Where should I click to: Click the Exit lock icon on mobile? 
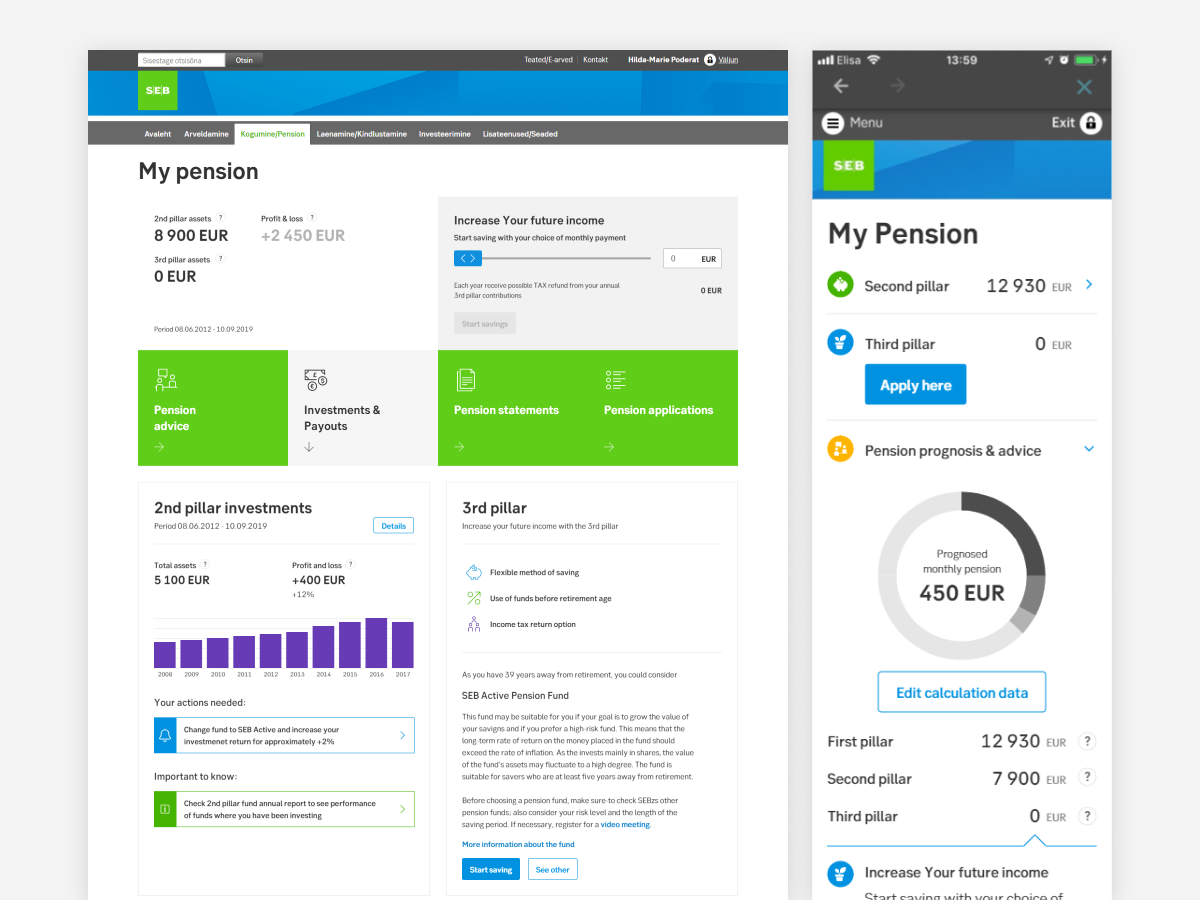[1091, 123]
